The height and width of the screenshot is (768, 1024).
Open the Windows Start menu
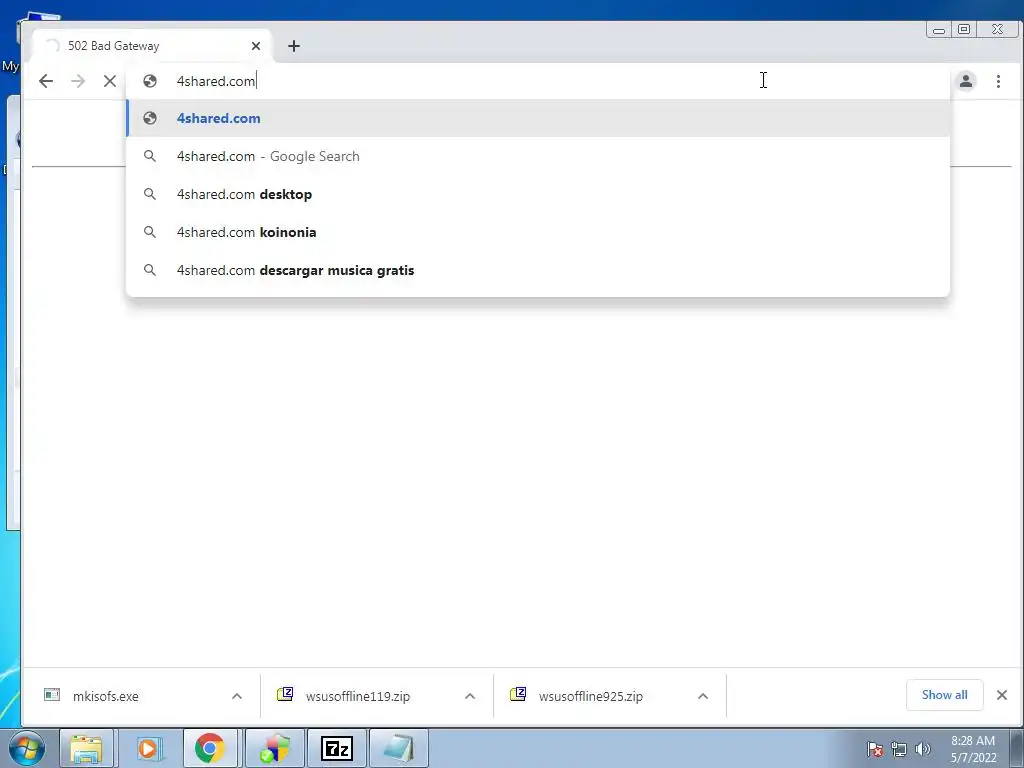[x=27, y=748]
